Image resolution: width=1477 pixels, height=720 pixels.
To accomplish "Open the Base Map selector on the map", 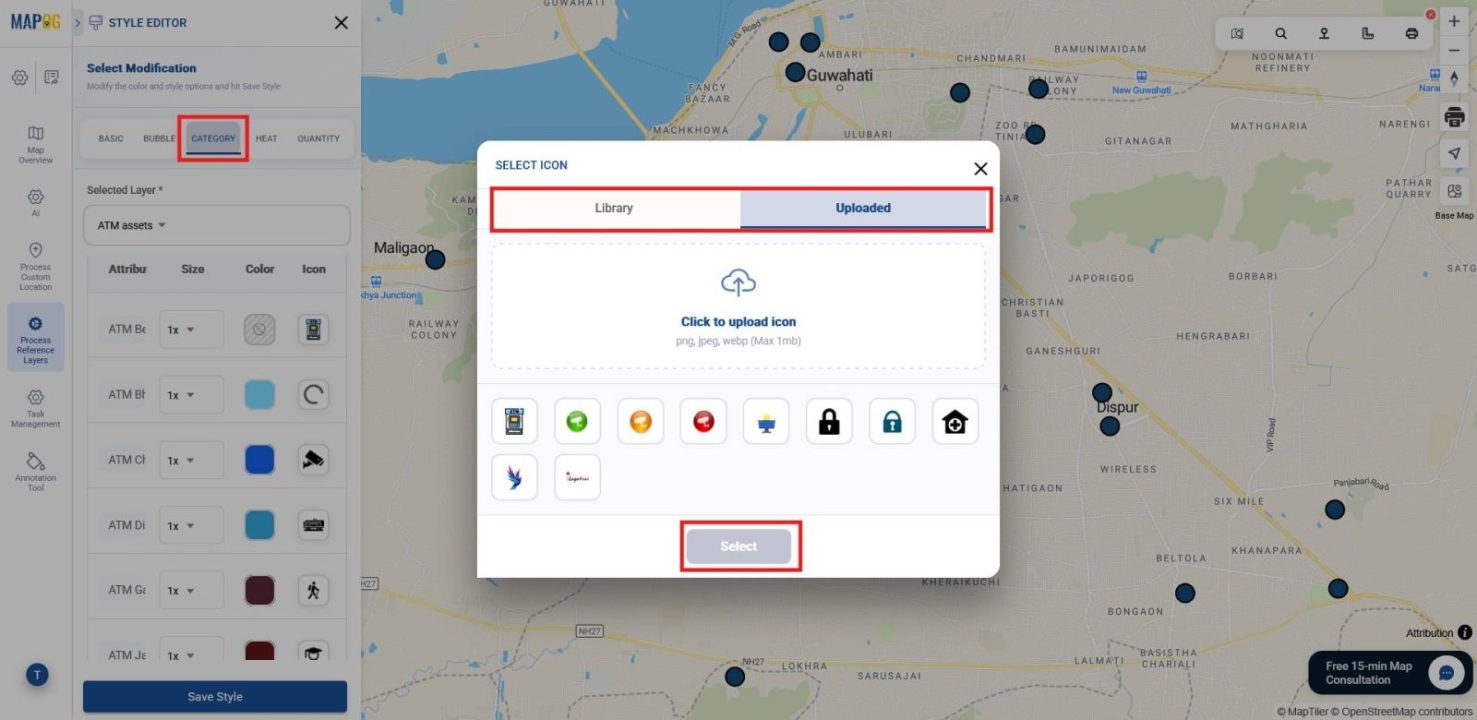I will pyautogui.click(x=1454, y=190).
